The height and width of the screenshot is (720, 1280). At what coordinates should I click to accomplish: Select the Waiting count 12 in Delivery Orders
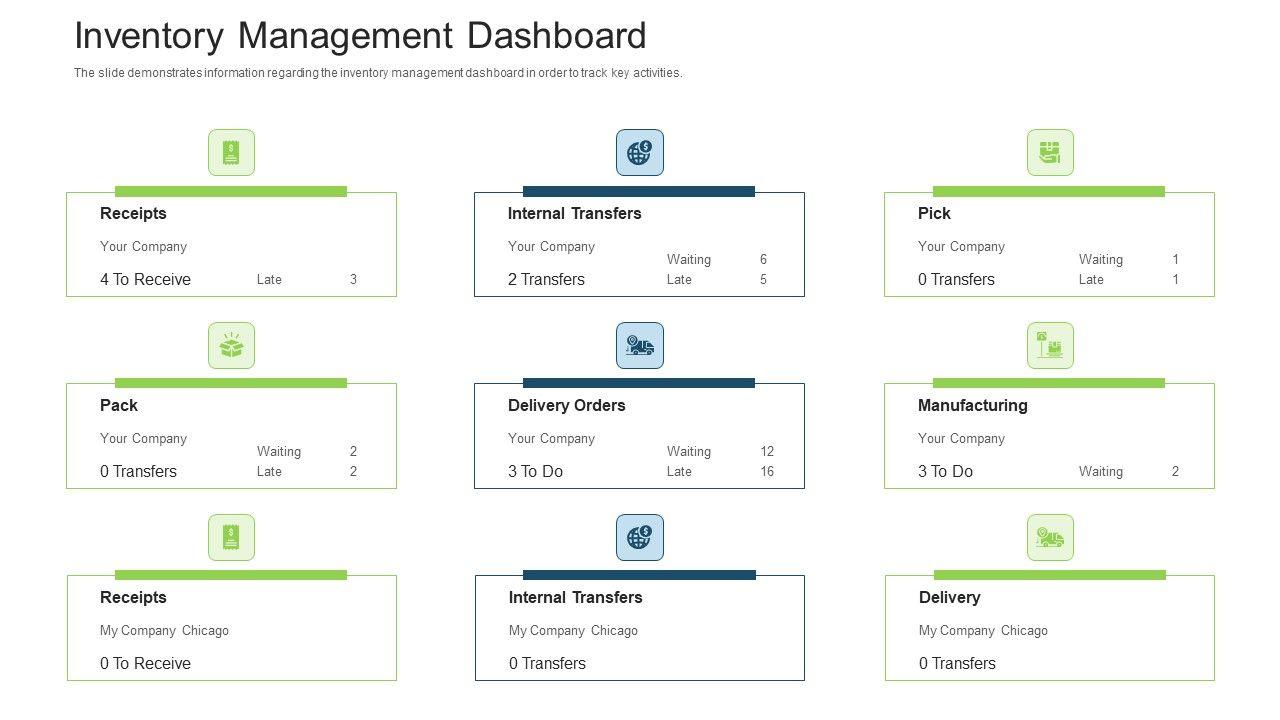(x=767, y=452)
